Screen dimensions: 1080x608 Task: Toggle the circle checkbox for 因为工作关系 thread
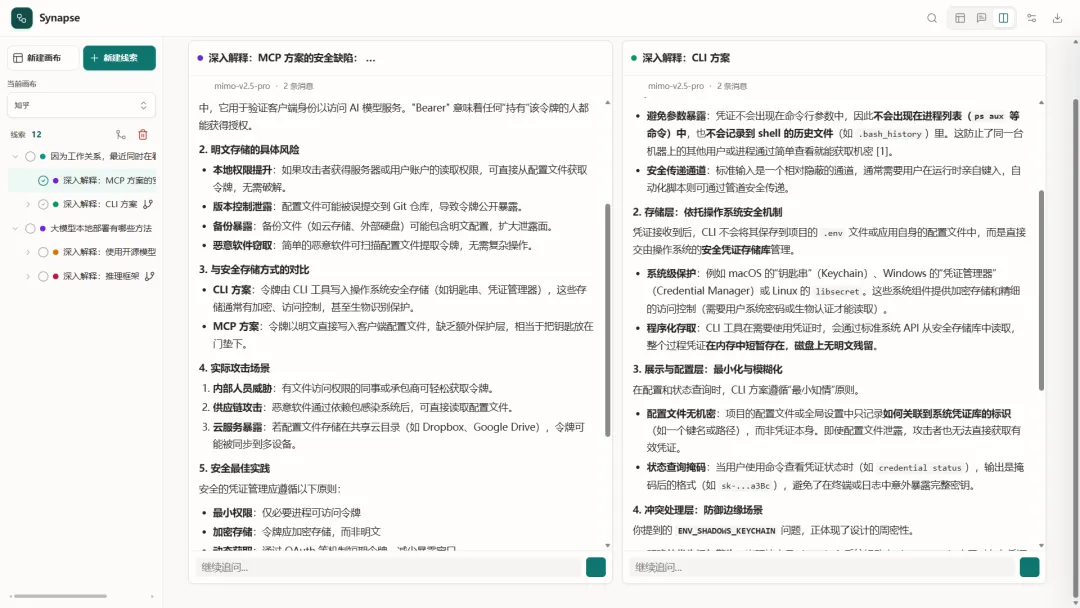[x=30, y=157]
